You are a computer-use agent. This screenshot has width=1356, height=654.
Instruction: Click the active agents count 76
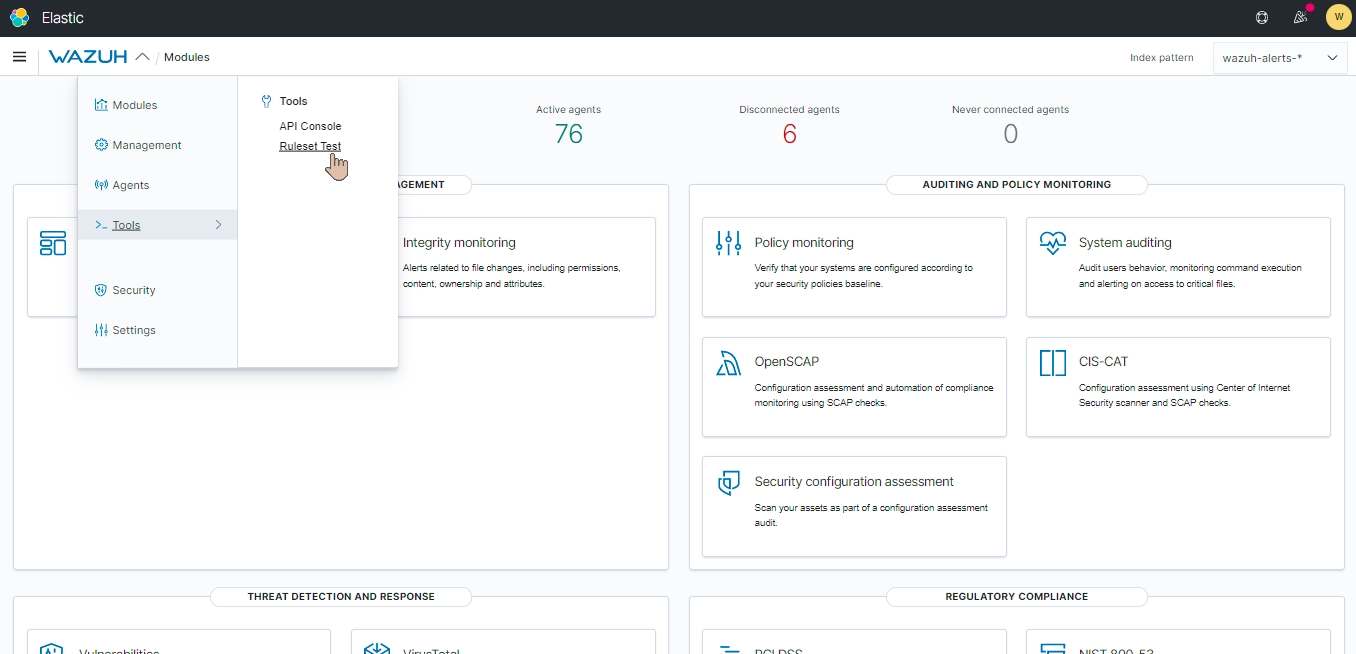coord(568,134)
